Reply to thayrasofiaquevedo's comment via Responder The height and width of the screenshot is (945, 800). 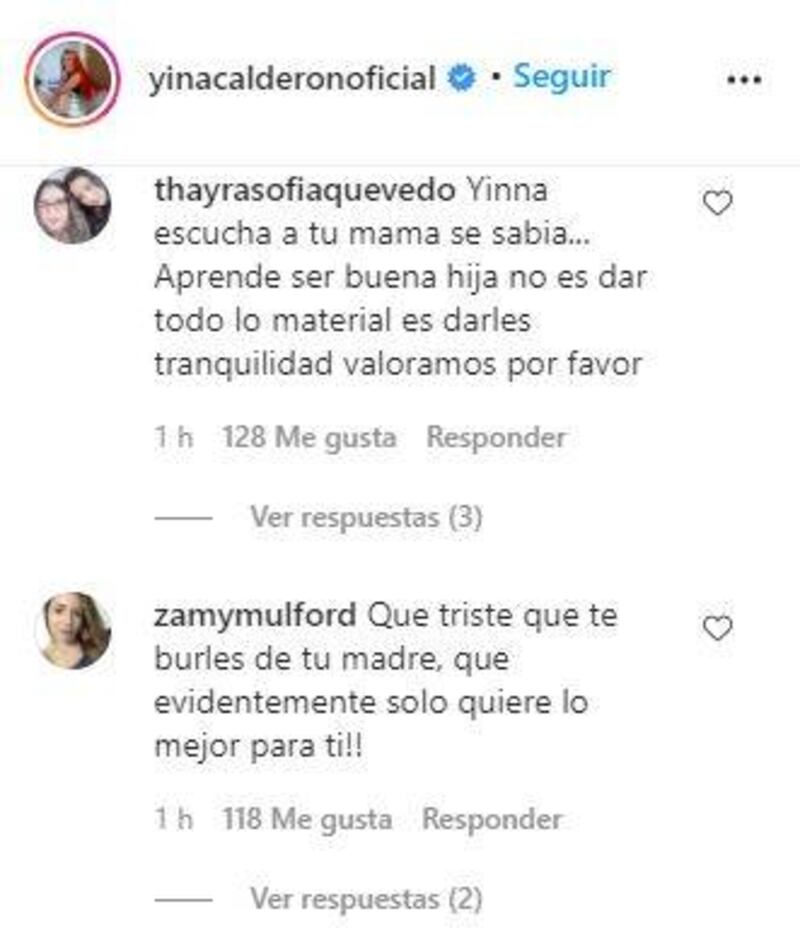pyautogui.click(x=496, y=438)
